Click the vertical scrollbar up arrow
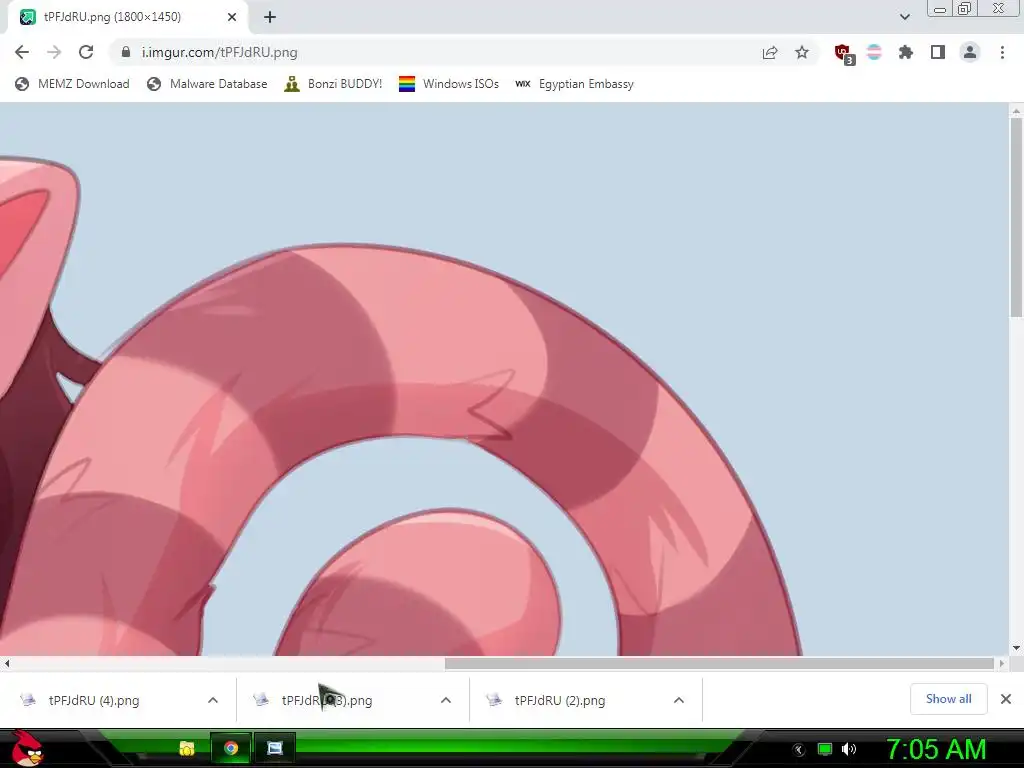The height and width of the screenshot is (768, 1024). coord(1016,112)
